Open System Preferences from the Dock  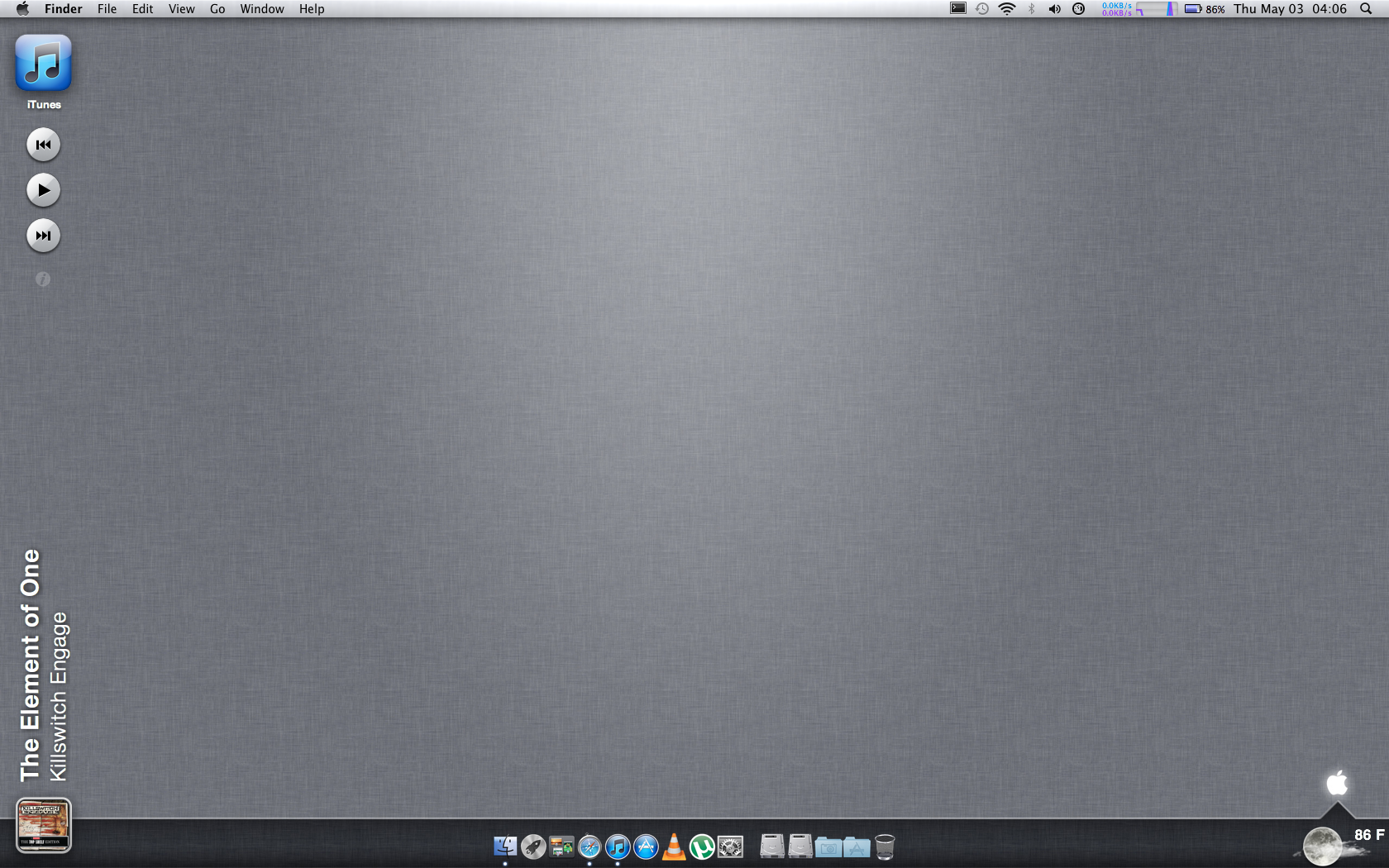pos(730,847)
